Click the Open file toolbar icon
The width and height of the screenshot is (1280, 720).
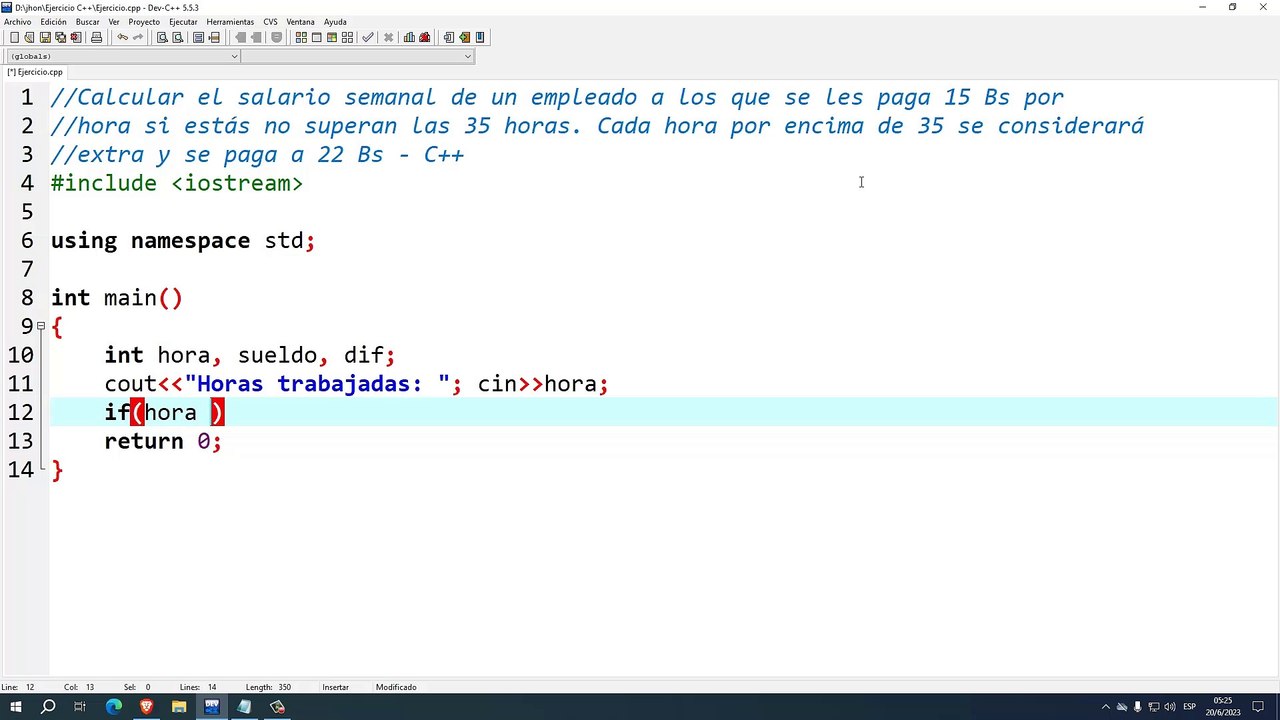point(29,37)
